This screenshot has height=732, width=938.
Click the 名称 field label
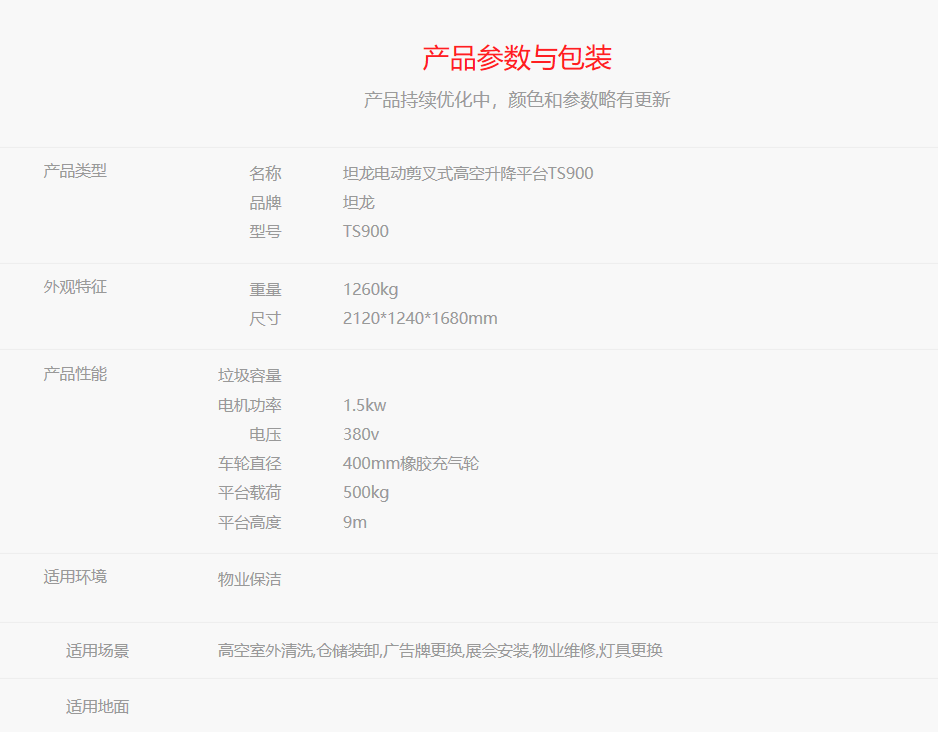tap(265, 173)
